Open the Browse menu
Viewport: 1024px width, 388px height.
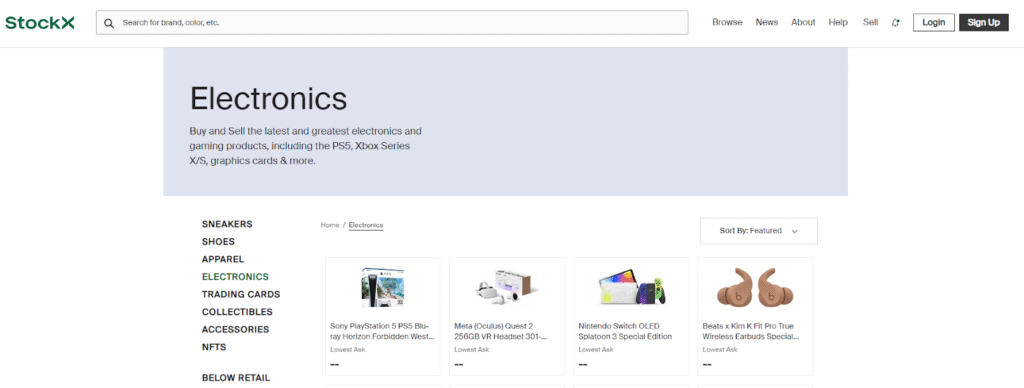(727, 22)
